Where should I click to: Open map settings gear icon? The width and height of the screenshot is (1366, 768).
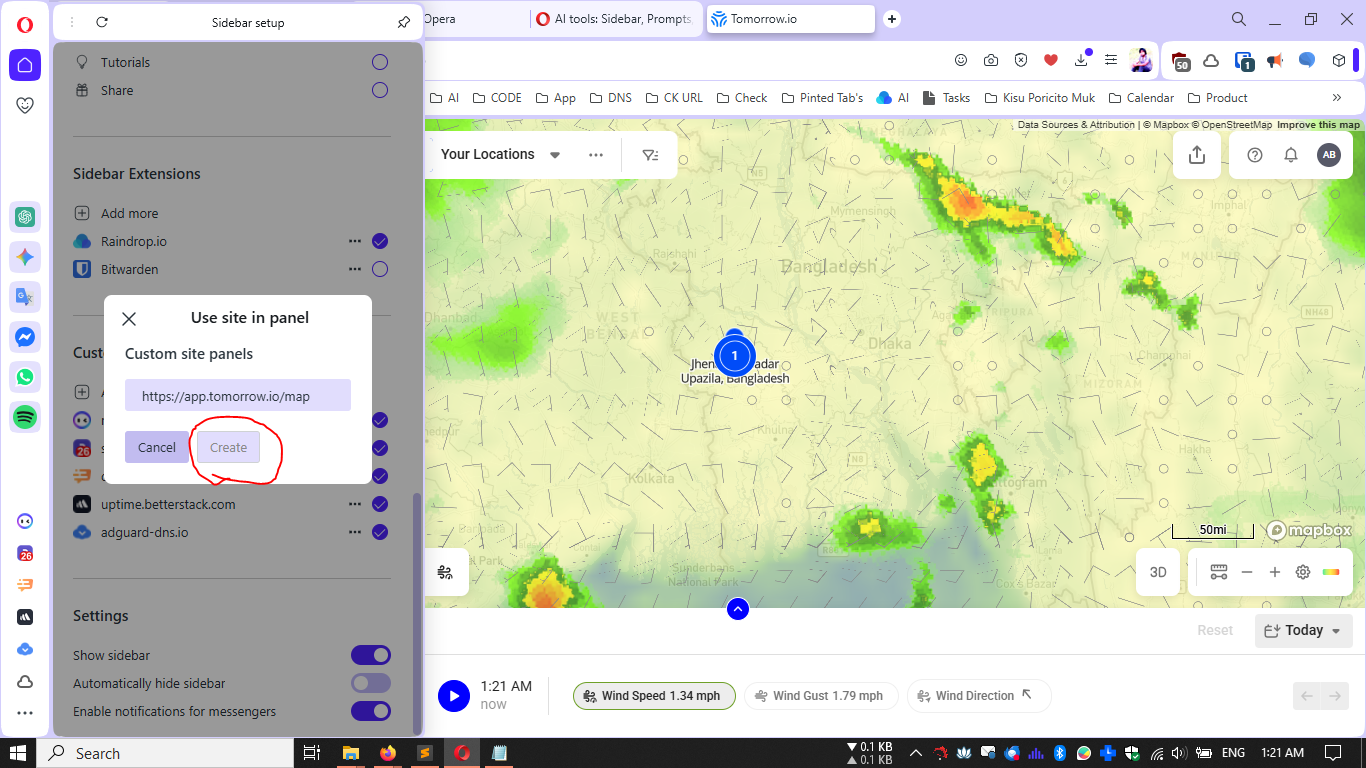[1303, 572]
